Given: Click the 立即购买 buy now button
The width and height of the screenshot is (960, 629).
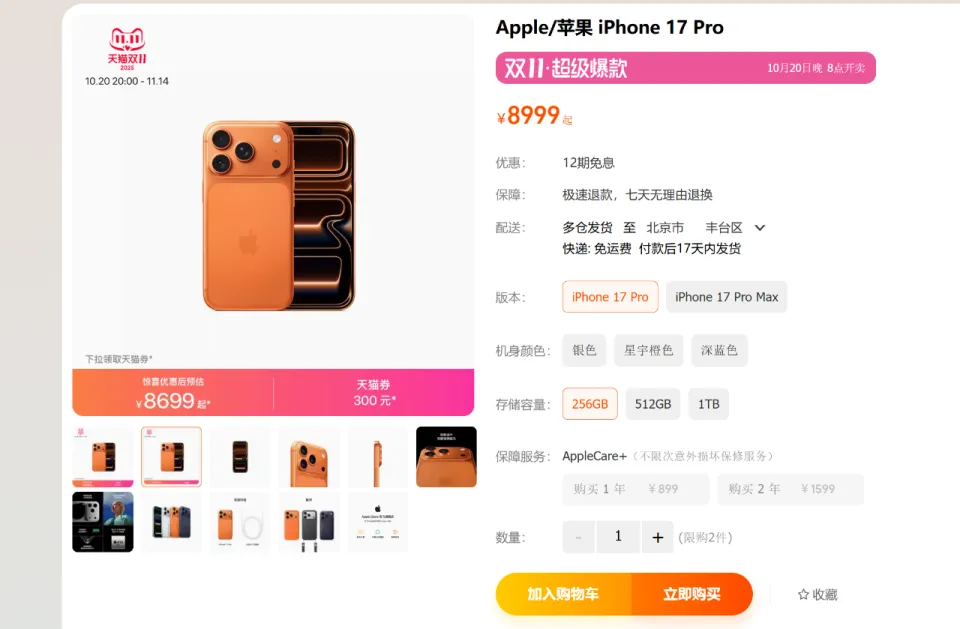Looking at the screenshot, I should pos(692,594).
